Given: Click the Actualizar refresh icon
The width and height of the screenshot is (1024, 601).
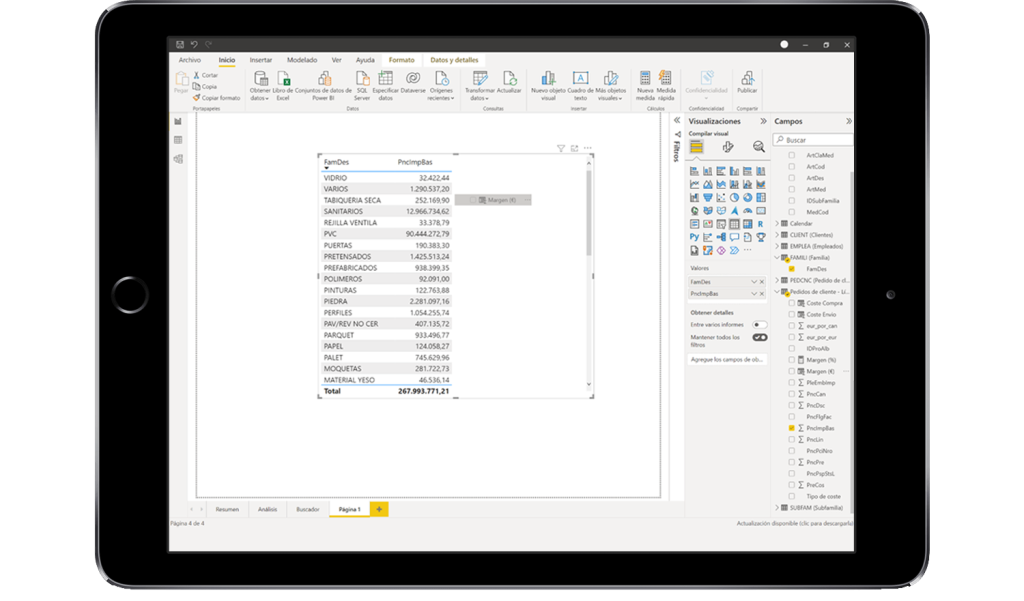Looking at the screenshot, I should point(509,81).
